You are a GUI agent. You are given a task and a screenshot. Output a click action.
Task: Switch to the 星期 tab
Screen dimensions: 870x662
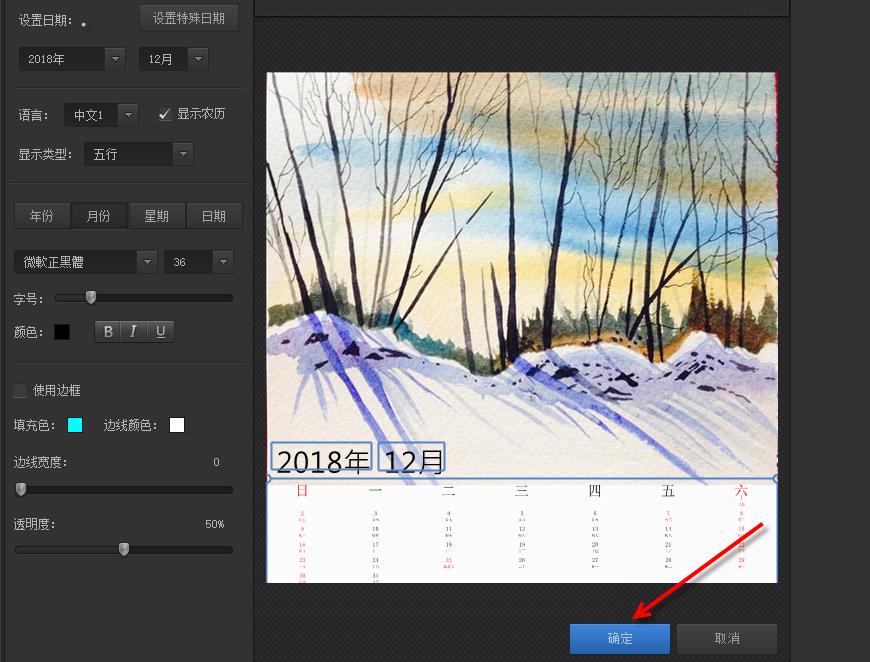(156, 216)
